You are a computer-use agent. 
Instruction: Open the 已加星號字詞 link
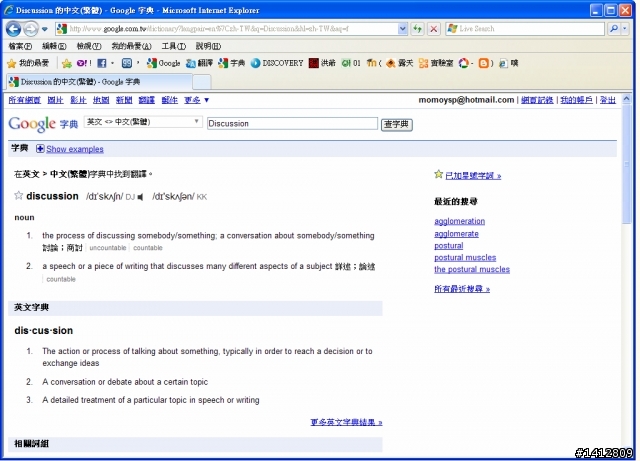tap(473, 176)
